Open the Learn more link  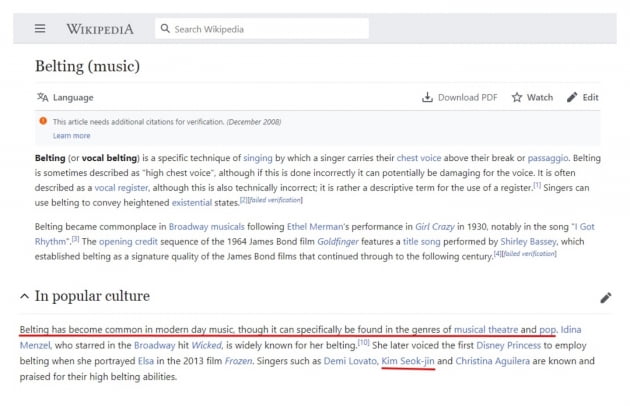tap(72, 136)
